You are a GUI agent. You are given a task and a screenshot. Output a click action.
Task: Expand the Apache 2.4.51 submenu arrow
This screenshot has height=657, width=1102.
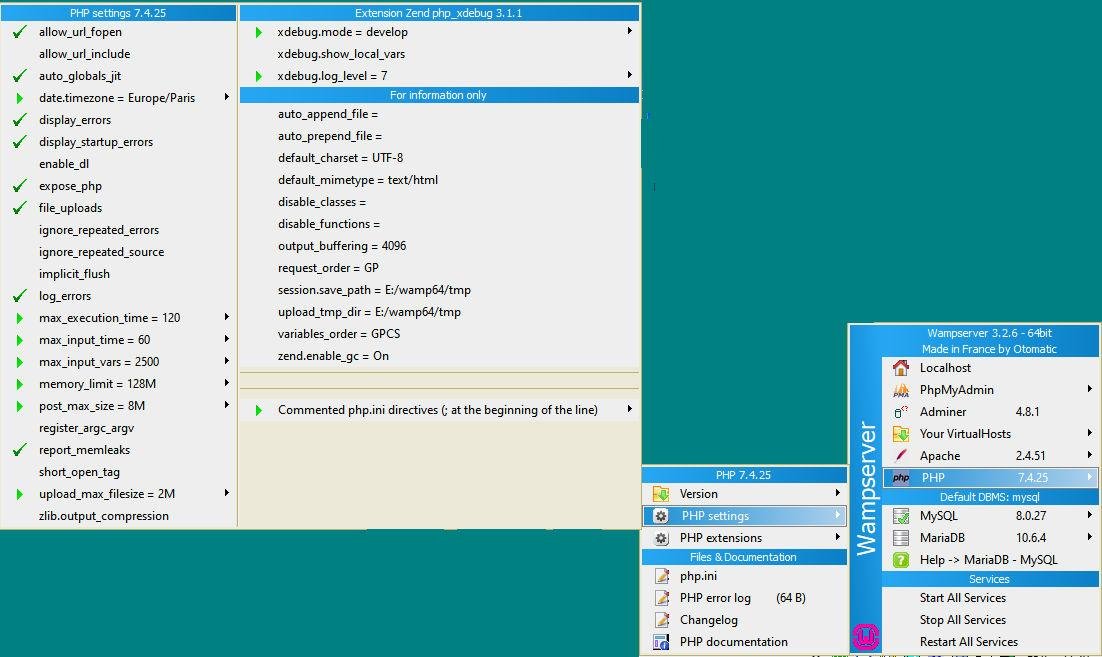1089,455
